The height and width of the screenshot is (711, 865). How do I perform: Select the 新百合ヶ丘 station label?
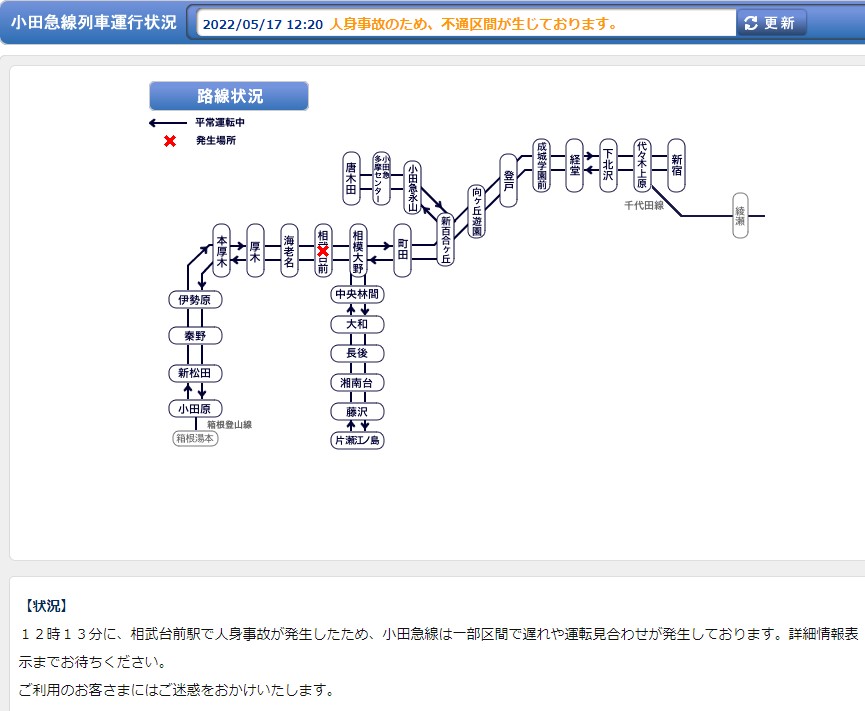point(445,240)
